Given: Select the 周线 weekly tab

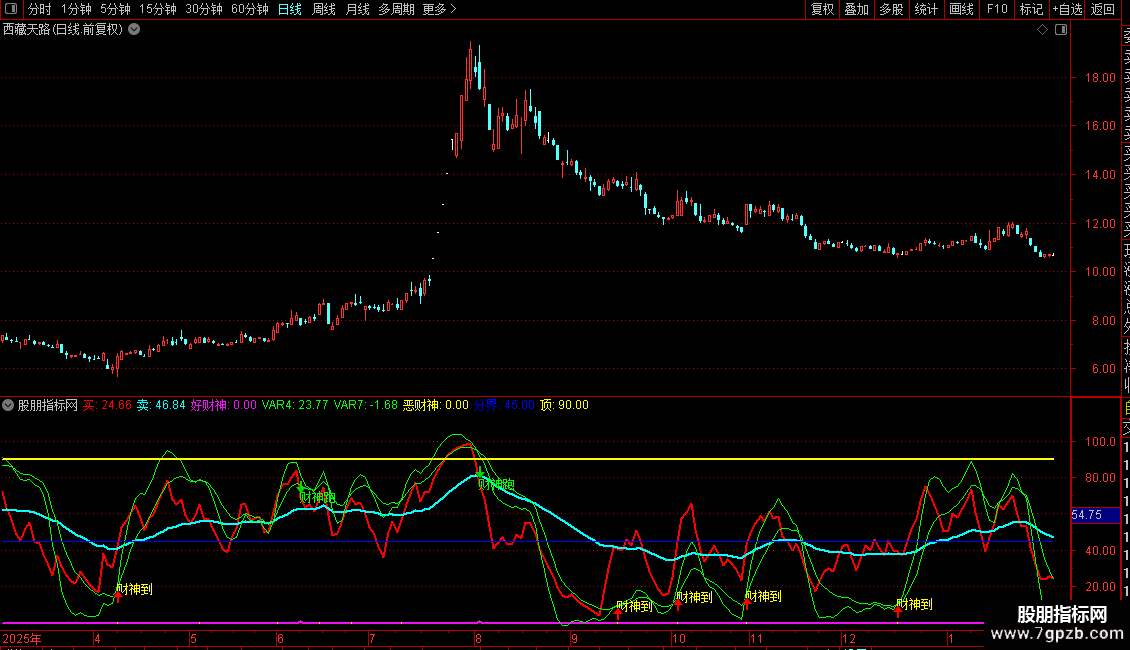Looking at the screenshot, I should pos(323,9).
